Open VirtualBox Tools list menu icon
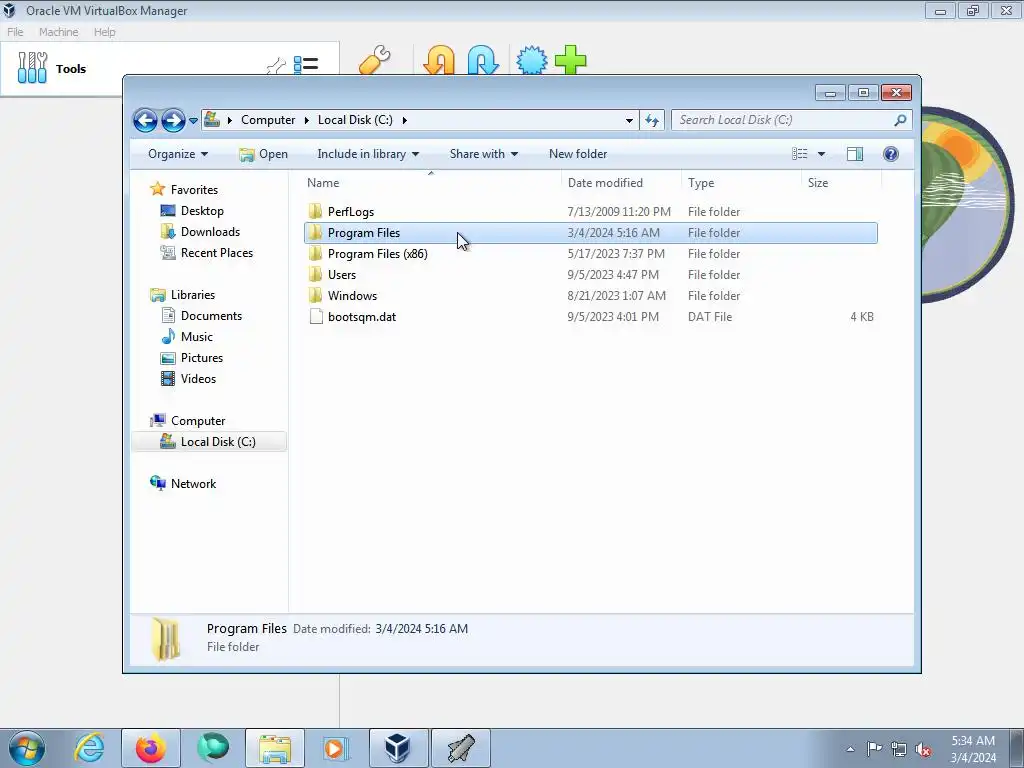The image size is (1024, 768). 306,65
